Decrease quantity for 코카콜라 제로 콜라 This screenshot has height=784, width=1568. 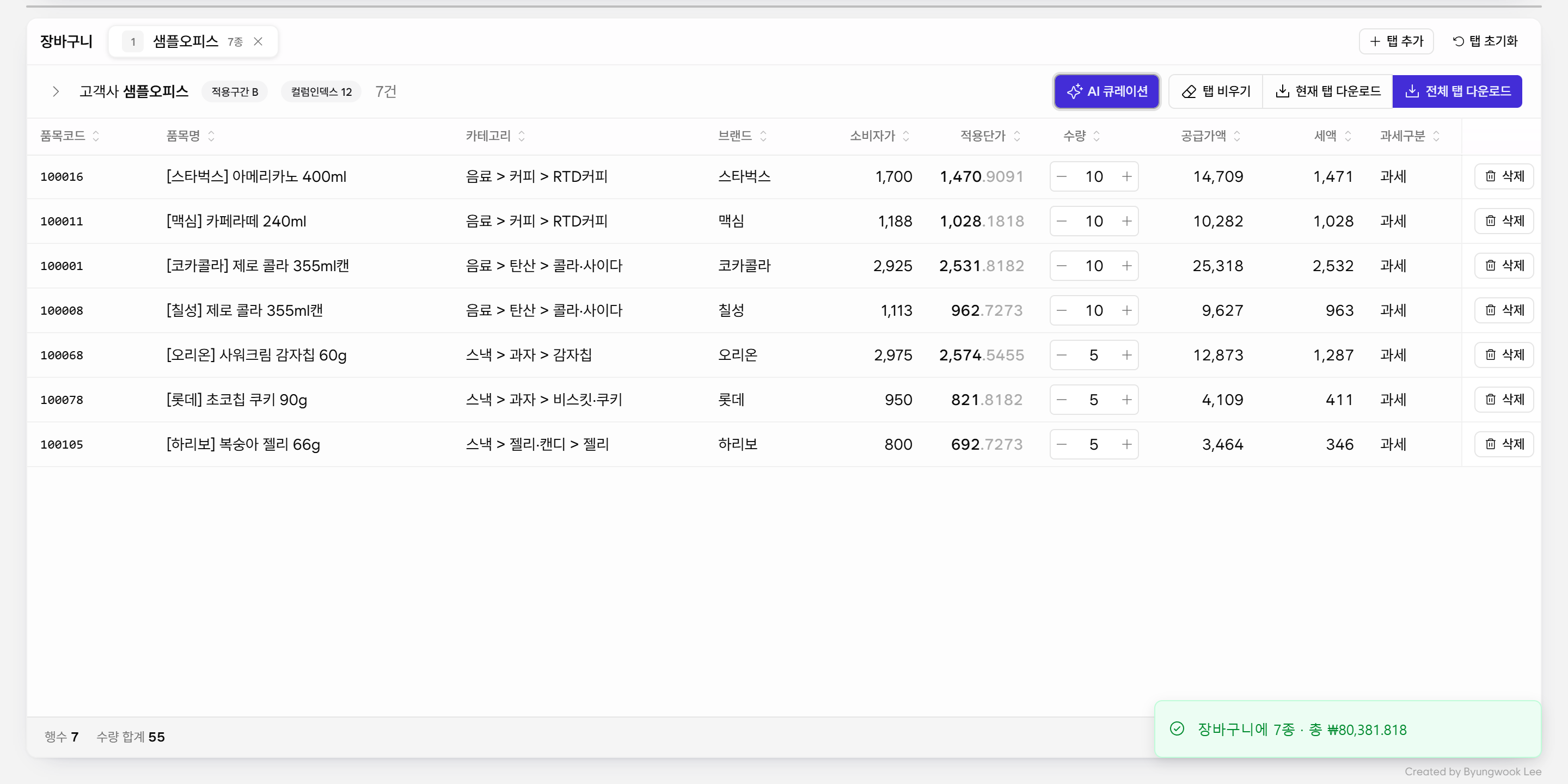pyautogui.click(x=1062, y=266)
